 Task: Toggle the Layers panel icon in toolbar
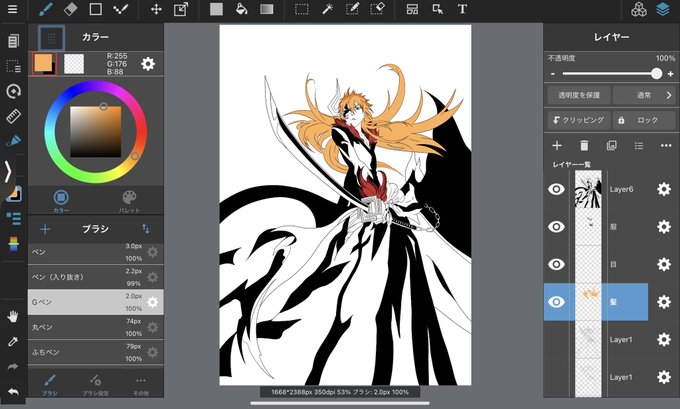(663, 9)
